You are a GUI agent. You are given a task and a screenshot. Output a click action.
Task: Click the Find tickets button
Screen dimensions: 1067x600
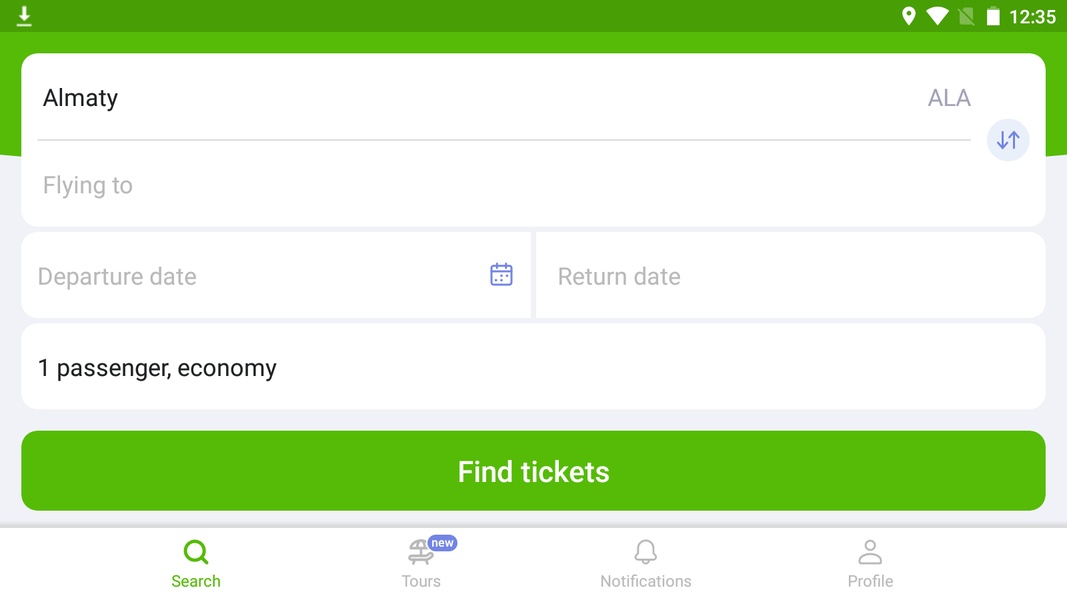[x=534, y=471]
